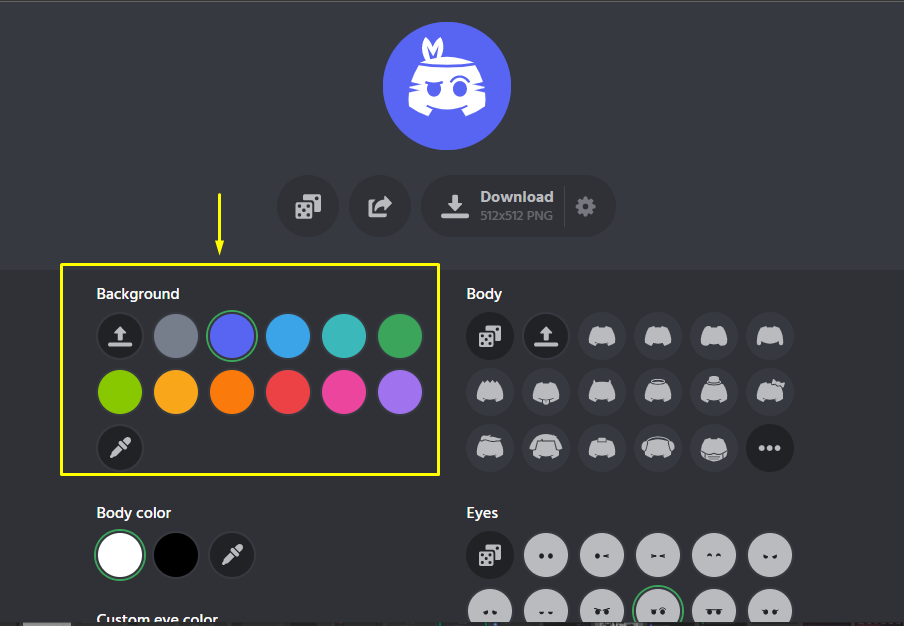The width and height of the screenshot is (904, 626).
Task: Select the raised eyebrow eyes option
Action: 657,606
